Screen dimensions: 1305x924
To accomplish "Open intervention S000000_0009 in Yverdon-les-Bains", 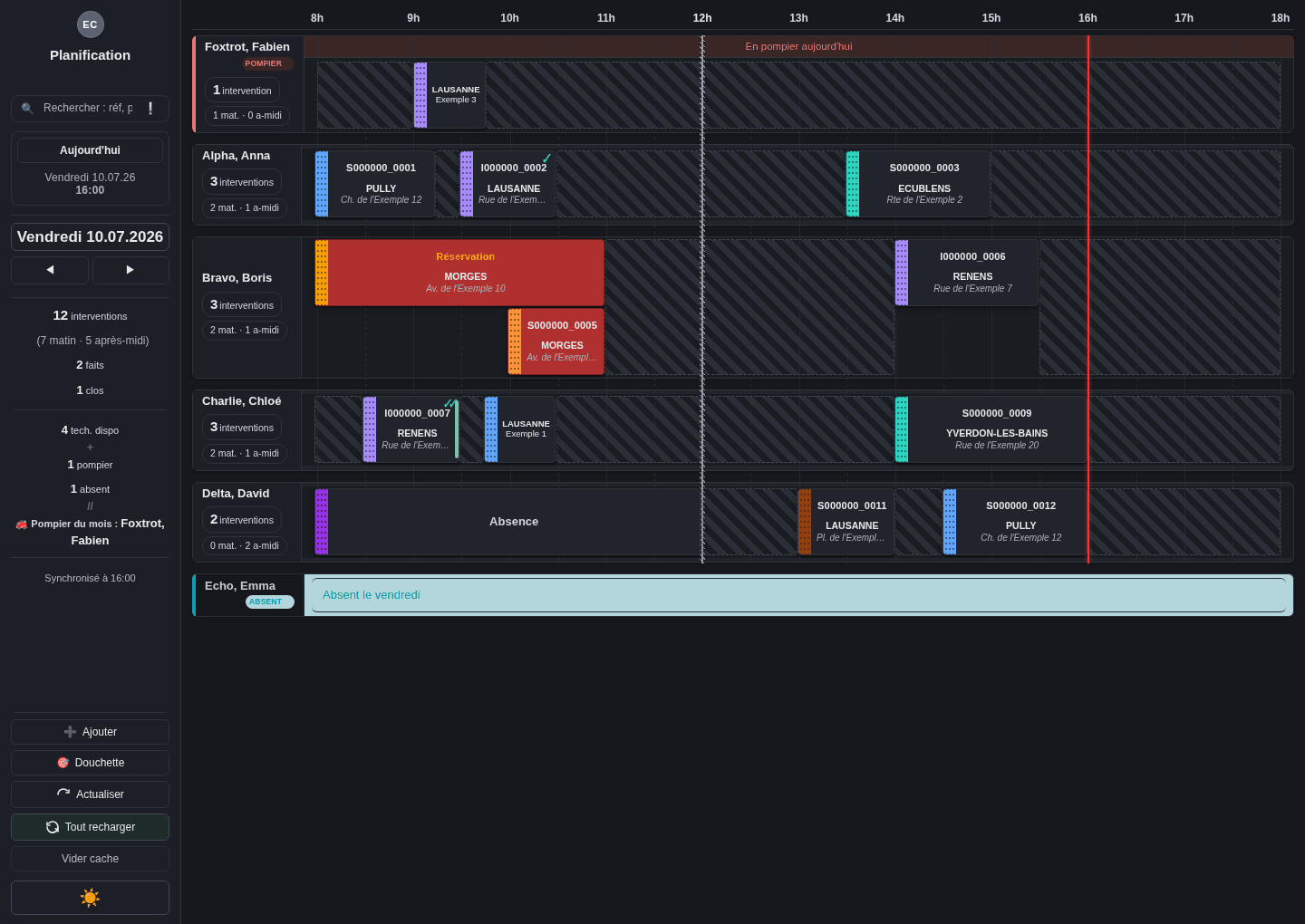I will coord(991,429).
